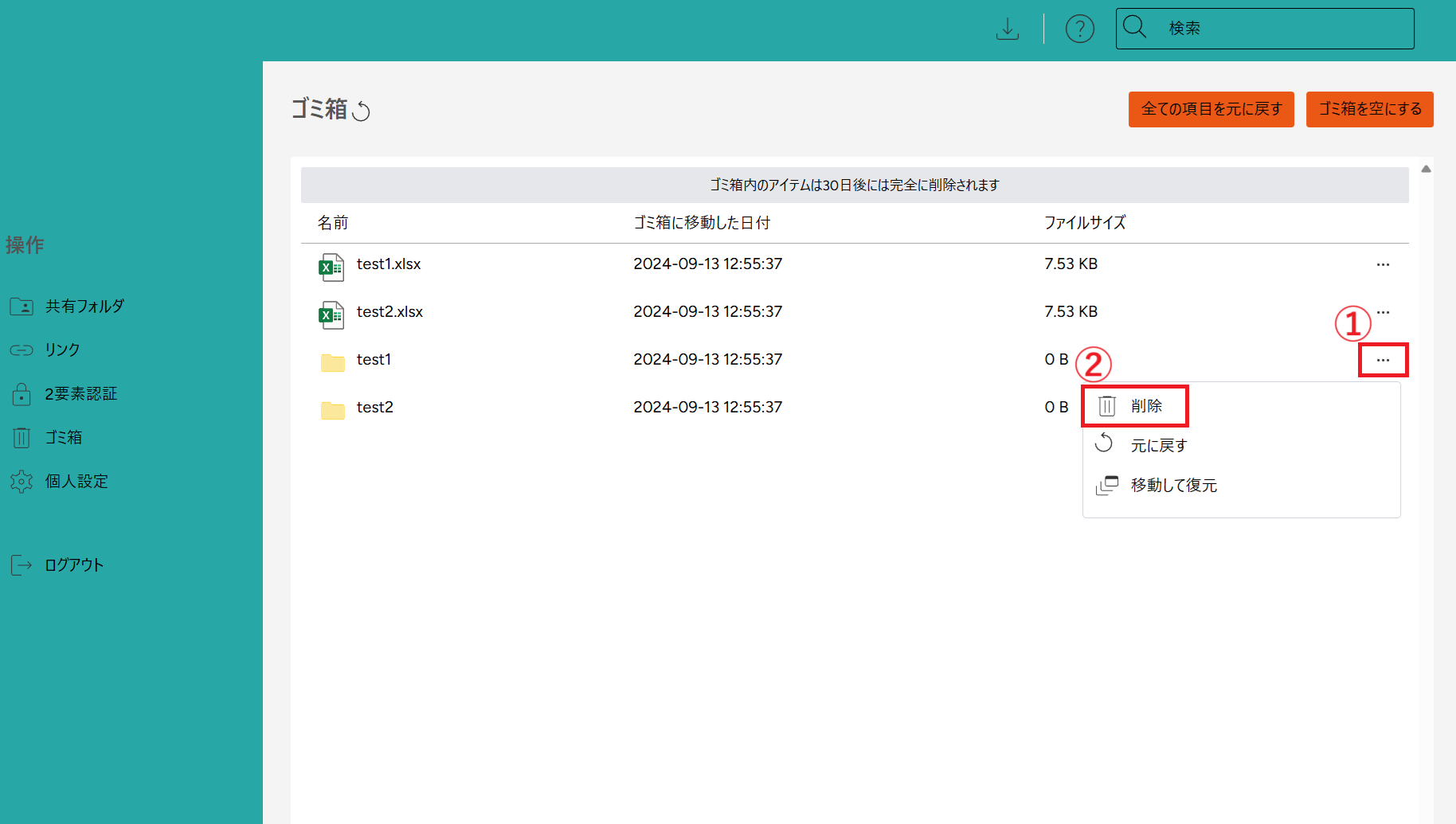Viewport: 1456px width, 824px height.
Task: Click deletion date of test2 folder
Action: pyautogui.click(x=708, y=408)
